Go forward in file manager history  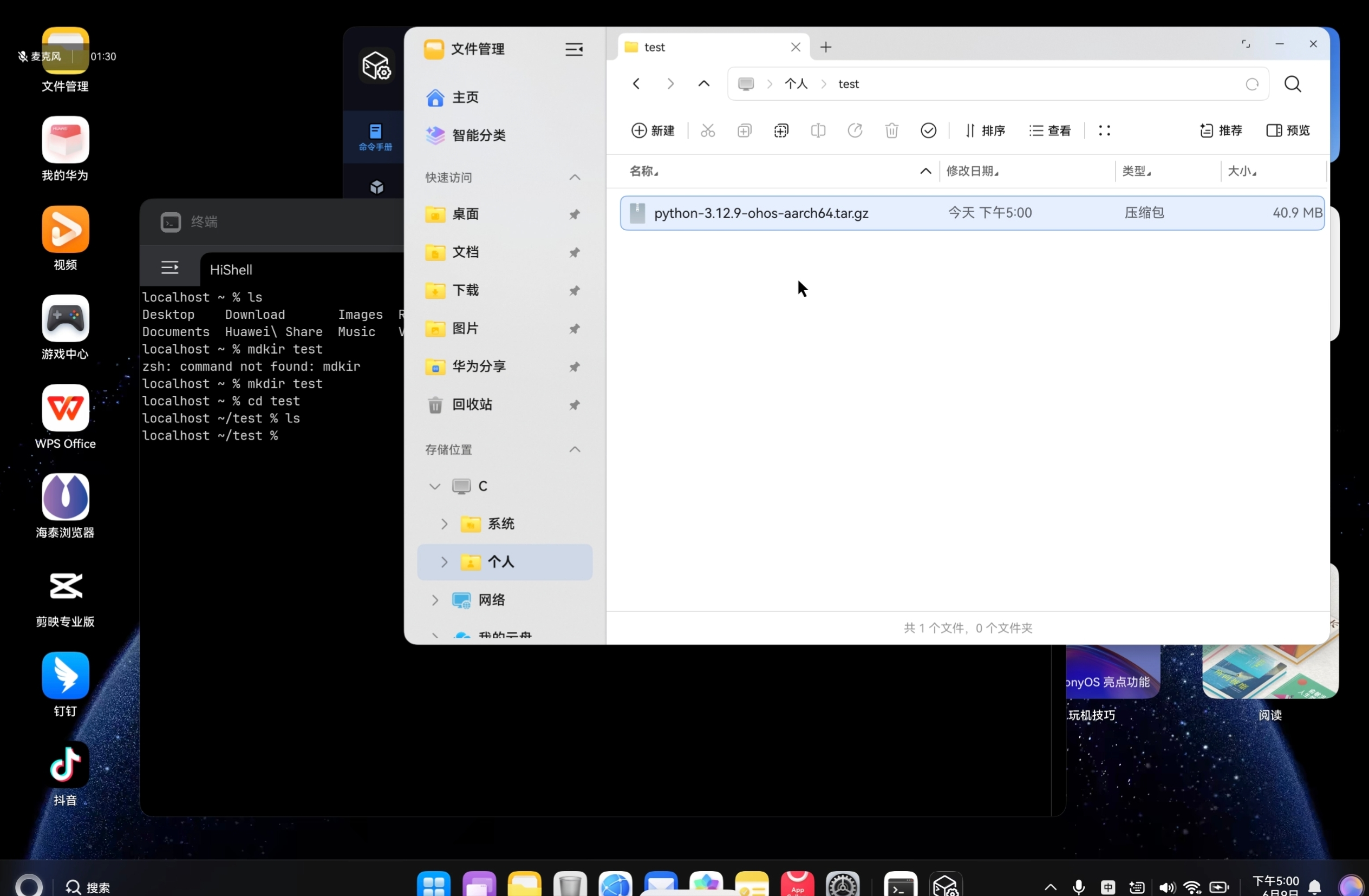pos(670,84)
